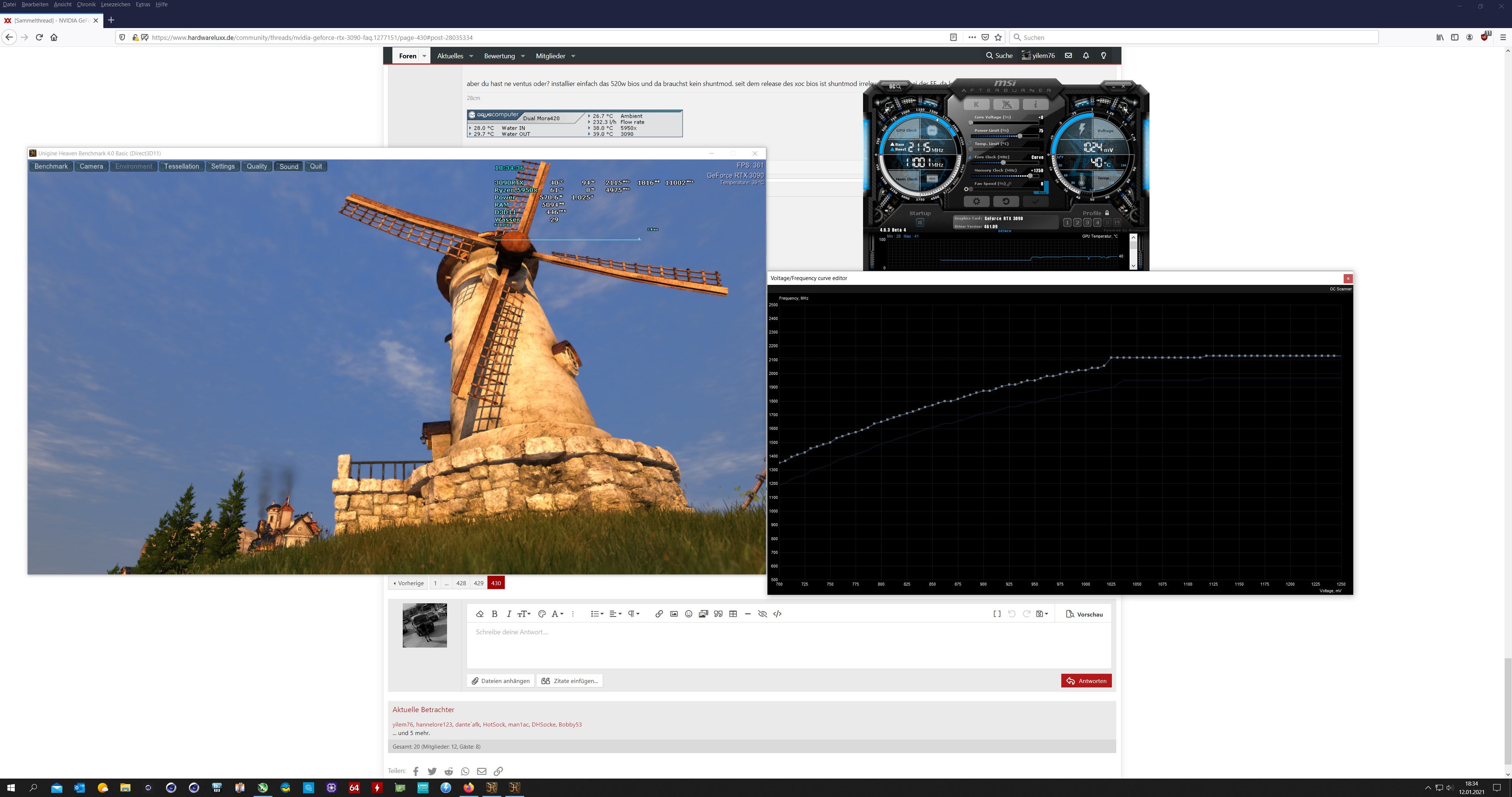The width and height of the screenshot is (1512, 797).
Task: Open the Lesezeichen menu in Firefox
Action: (115, 5)
